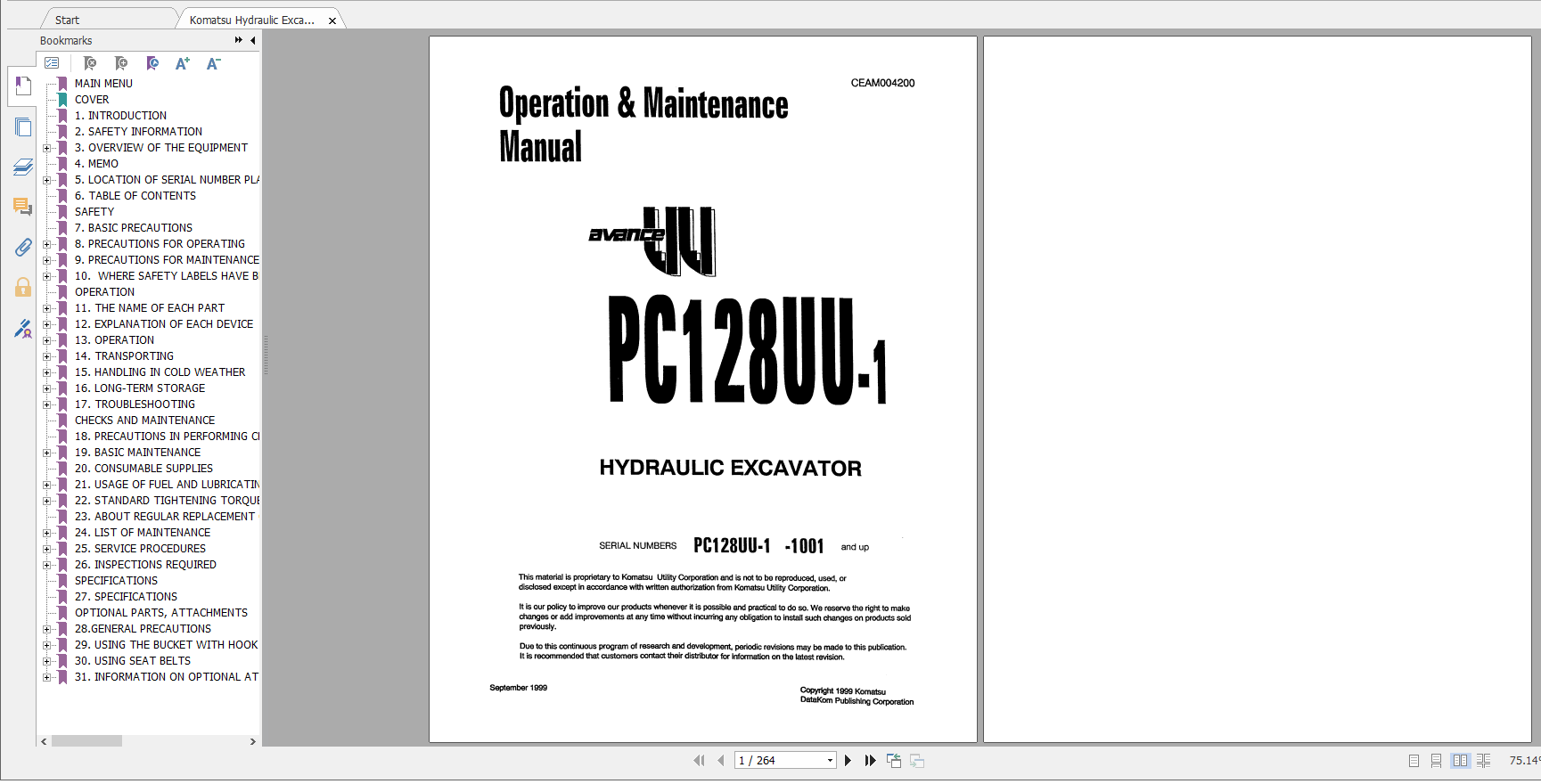Click the set bookmark destination icon
1541x784 pixels.
coord(152,63)
